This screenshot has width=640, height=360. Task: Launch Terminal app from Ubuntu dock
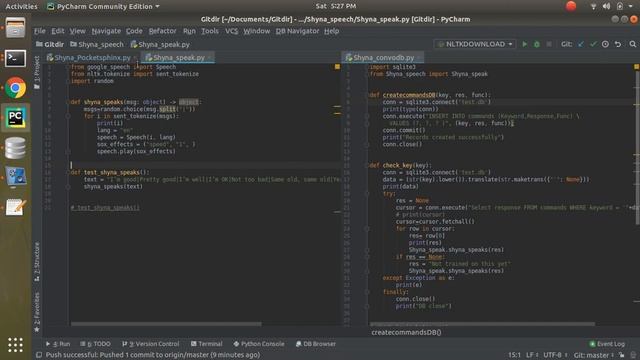pyautogui.click(x=16, y=58)
